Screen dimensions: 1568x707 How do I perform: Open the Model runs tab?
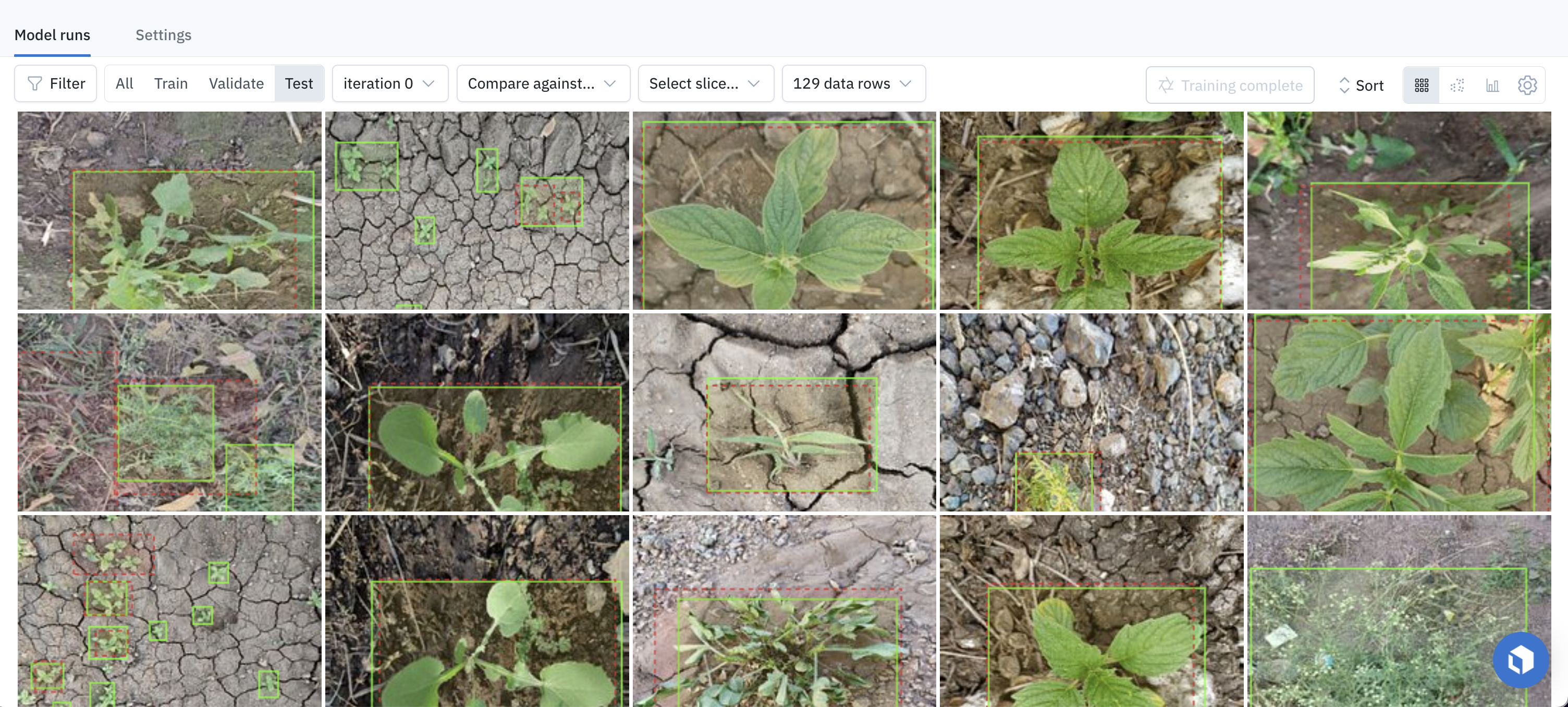(x=52, y=35)
